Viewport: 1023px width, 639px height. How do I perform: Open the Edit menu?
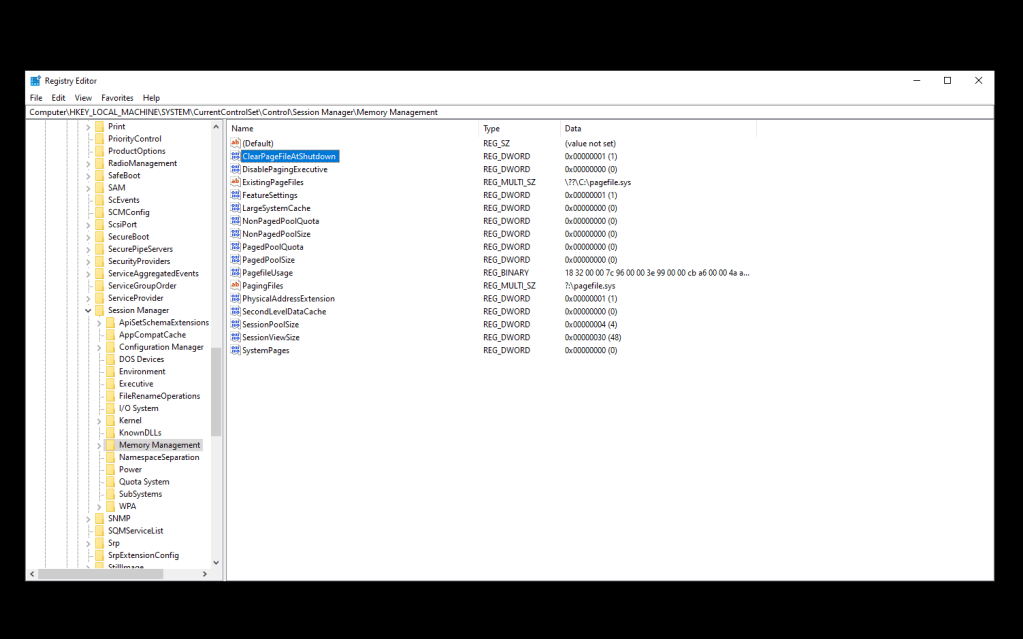59,98
